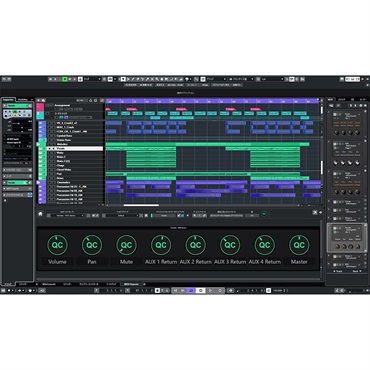This screenshot has height=370, width=370.
Task: Click the Pan QC knob
Action: coord(92,245)
